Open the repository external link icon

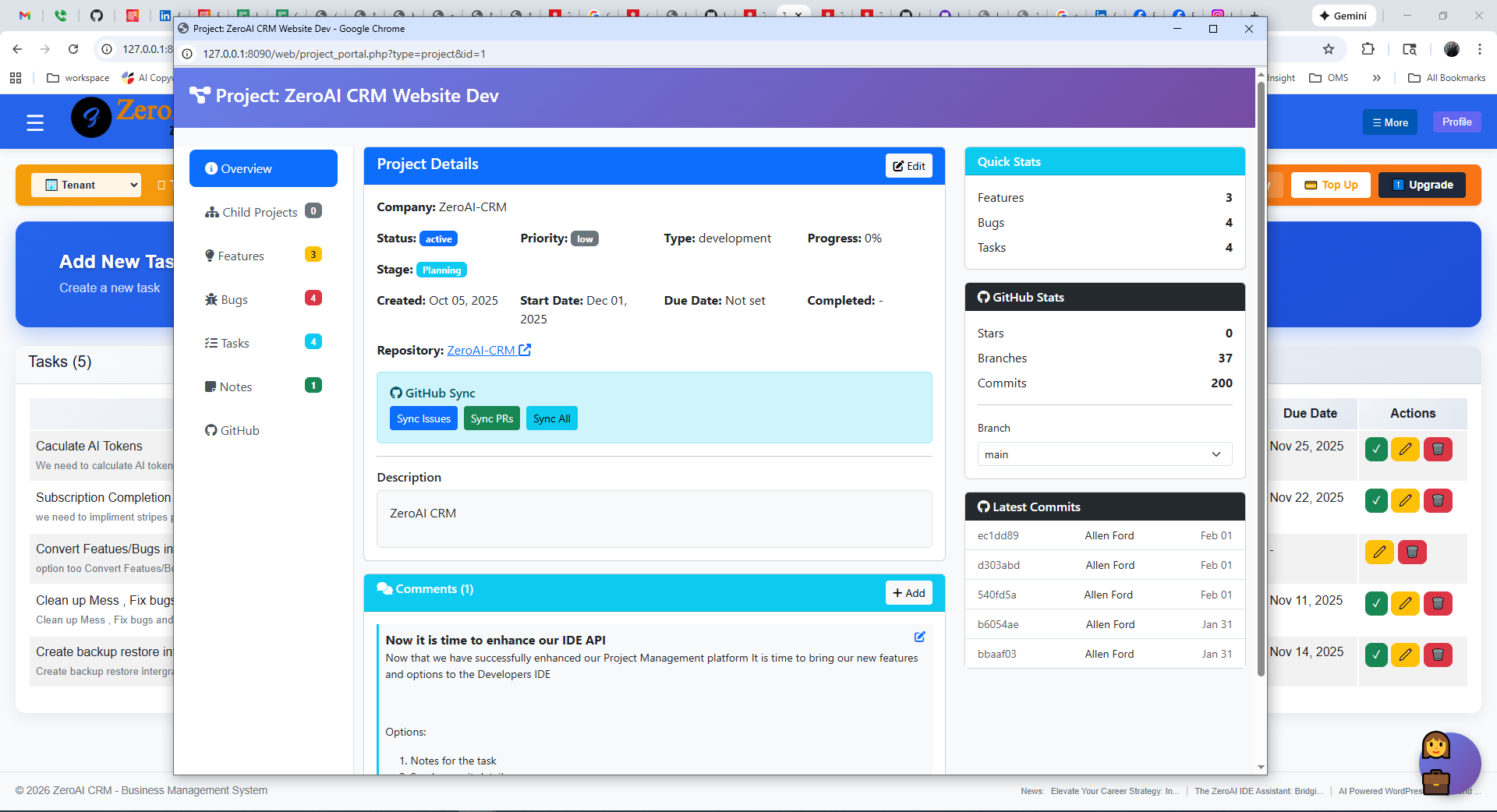click(525, 351)
